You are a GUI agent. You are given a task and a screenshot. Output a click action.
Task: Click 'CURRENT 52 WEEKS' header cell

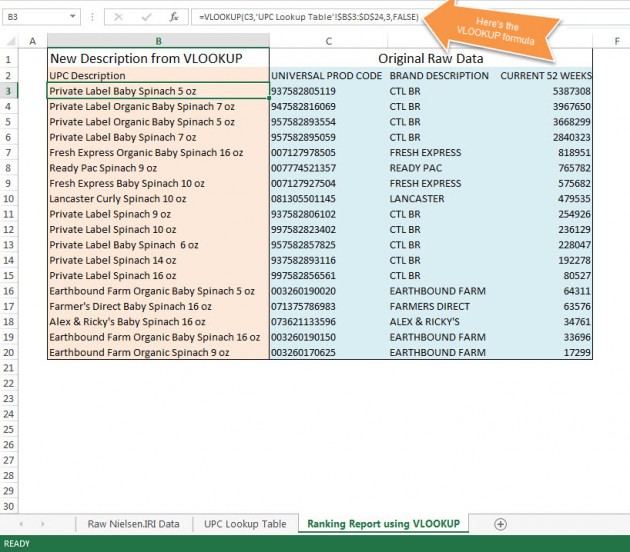click(x=546, y=76)
